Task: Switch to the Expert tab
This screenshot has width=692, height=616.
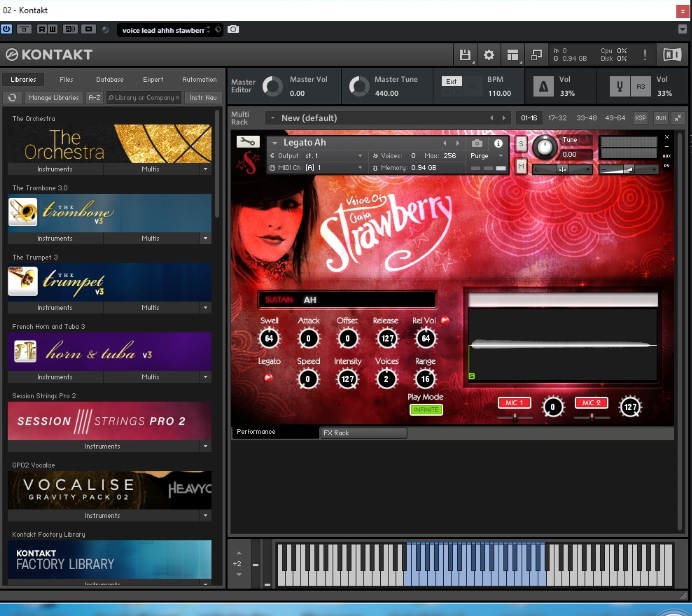Action: click(x=153, y=79)
